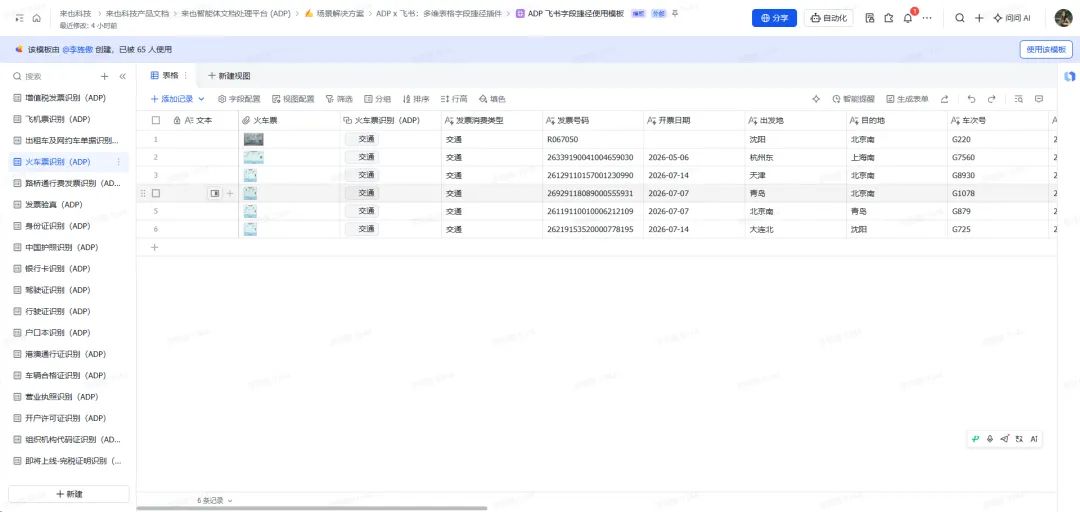Open the 行高 row height tool
The image size is (1080, 512).
click(454, 99)
